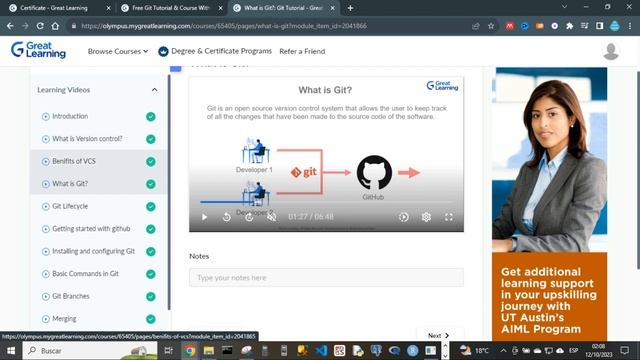Image resolution: width=640 pixels, height=360 pixels.
Task: Select the What is Git? lesson
Action: tap(70, 184)
